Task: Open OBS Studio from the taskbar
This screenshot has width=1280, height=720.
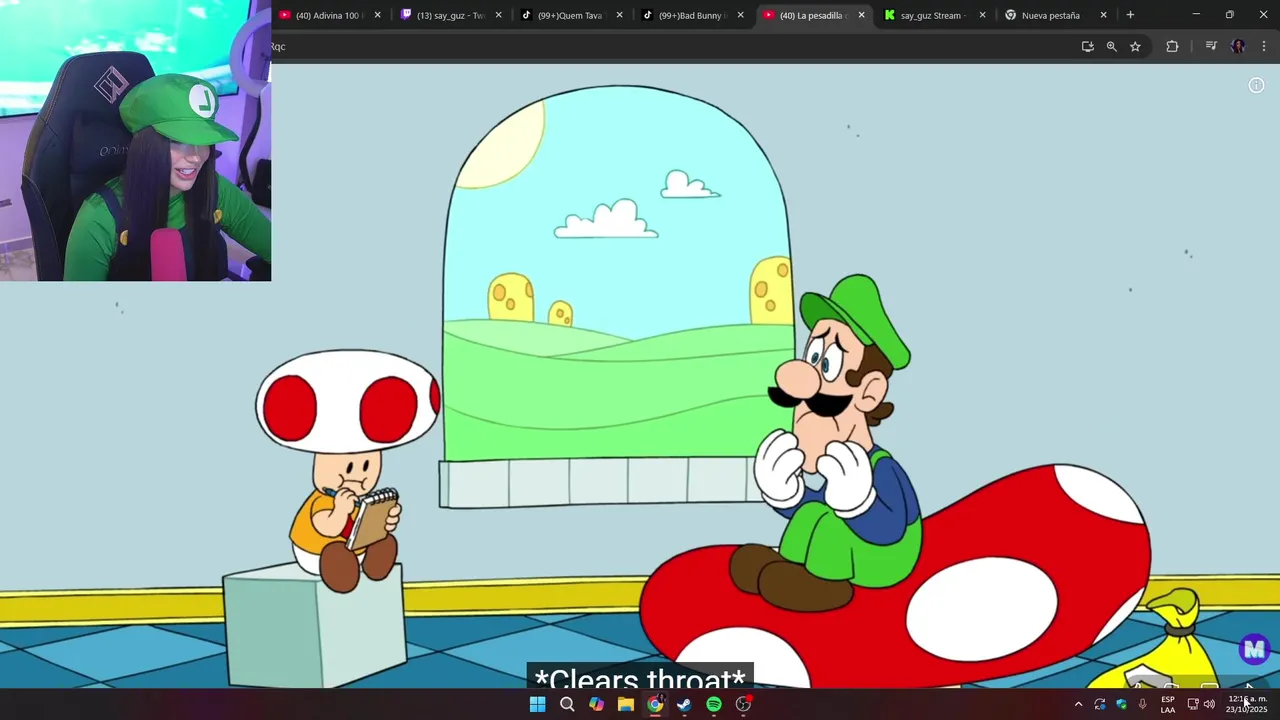Action: coord(743,704)
